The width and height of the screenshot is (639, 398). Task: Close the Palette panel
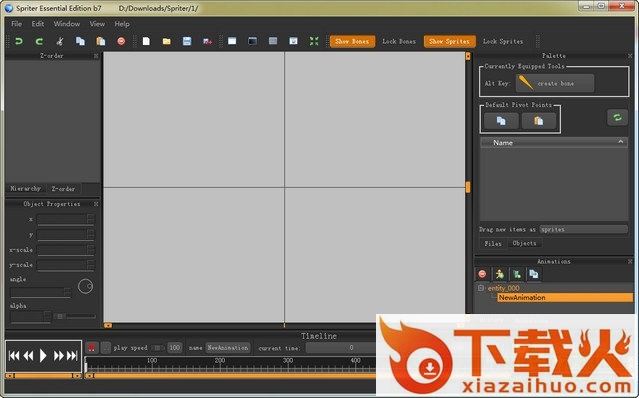point(630,56)
